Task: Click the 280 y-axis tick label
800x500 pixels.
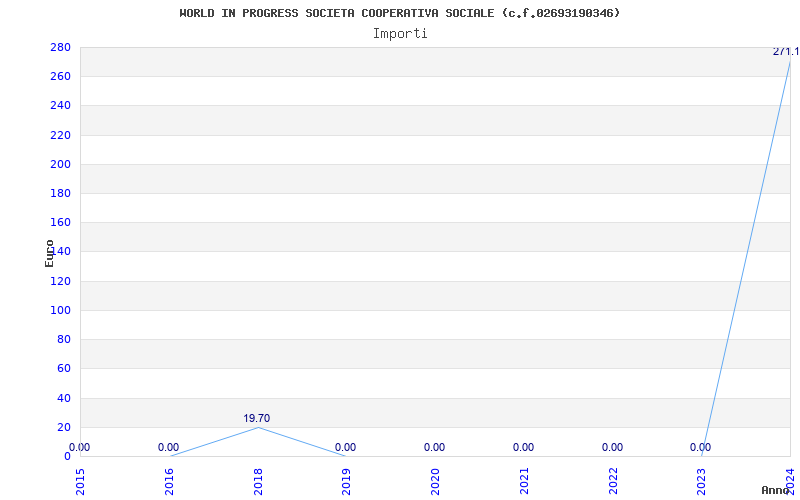Action: [x=60, y=47]
